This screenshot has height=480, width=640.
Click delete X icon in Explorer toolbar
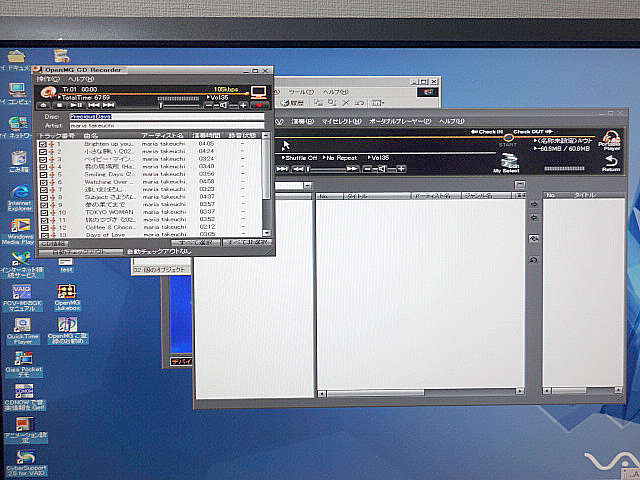(346, 103)
